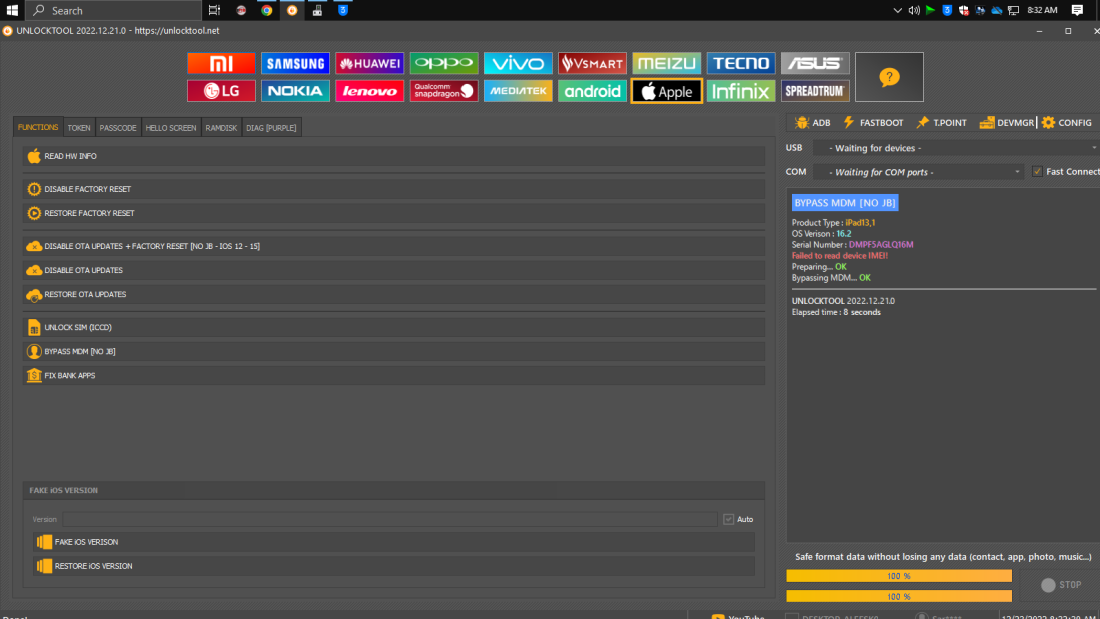Click the serial number DMPF5AGLQ16M

tap(881, 245)
